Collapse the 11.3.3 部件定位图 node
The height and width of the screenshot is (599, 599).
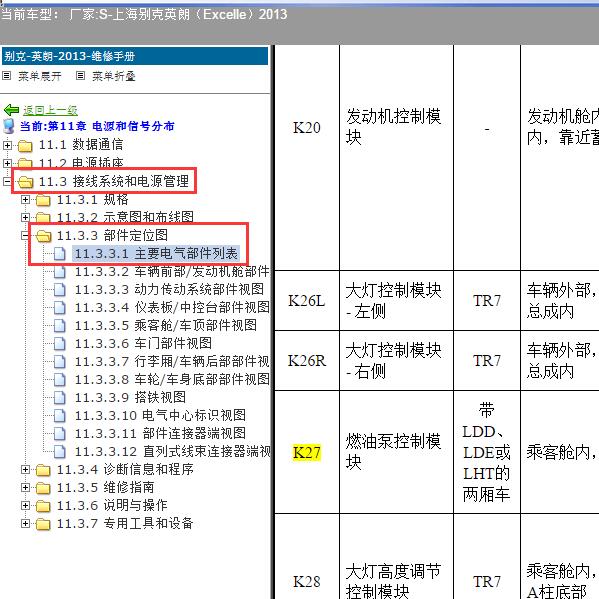[x=25, y=236]
